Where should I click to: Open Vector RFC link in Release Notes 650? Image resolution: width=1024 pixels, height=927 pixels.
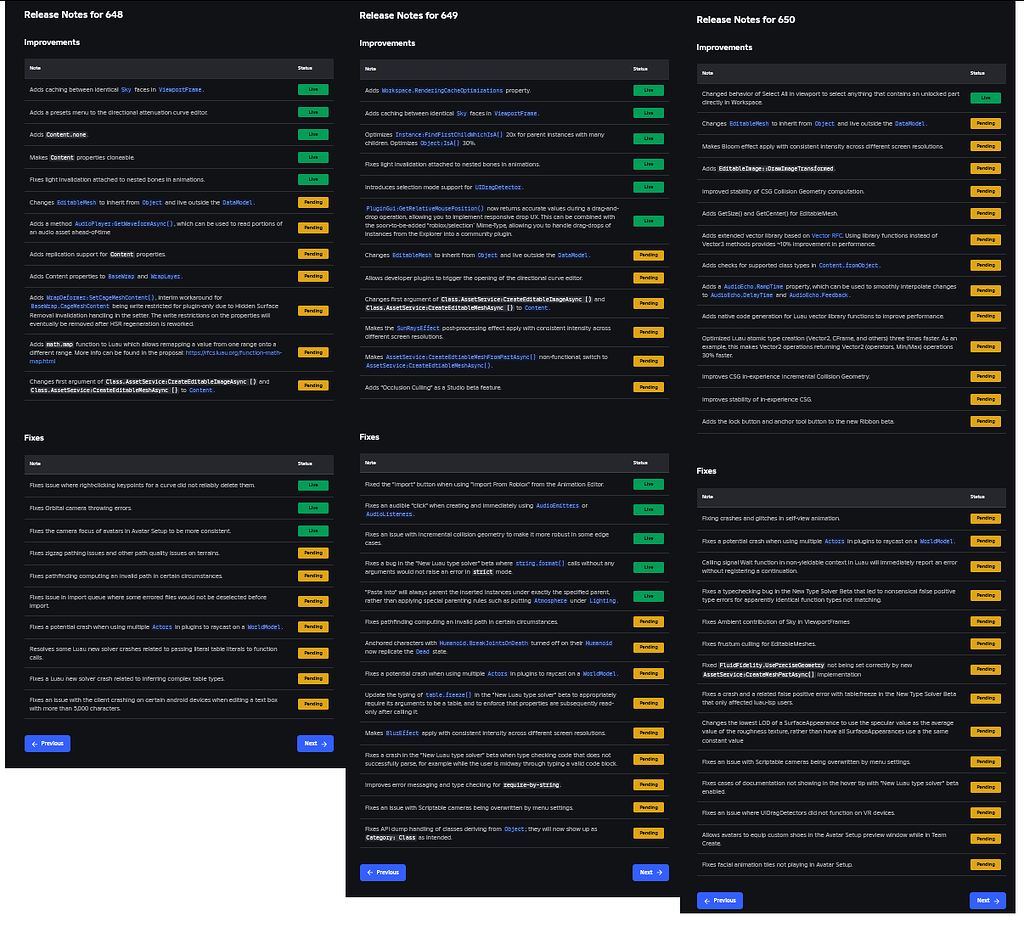(827, 236)
